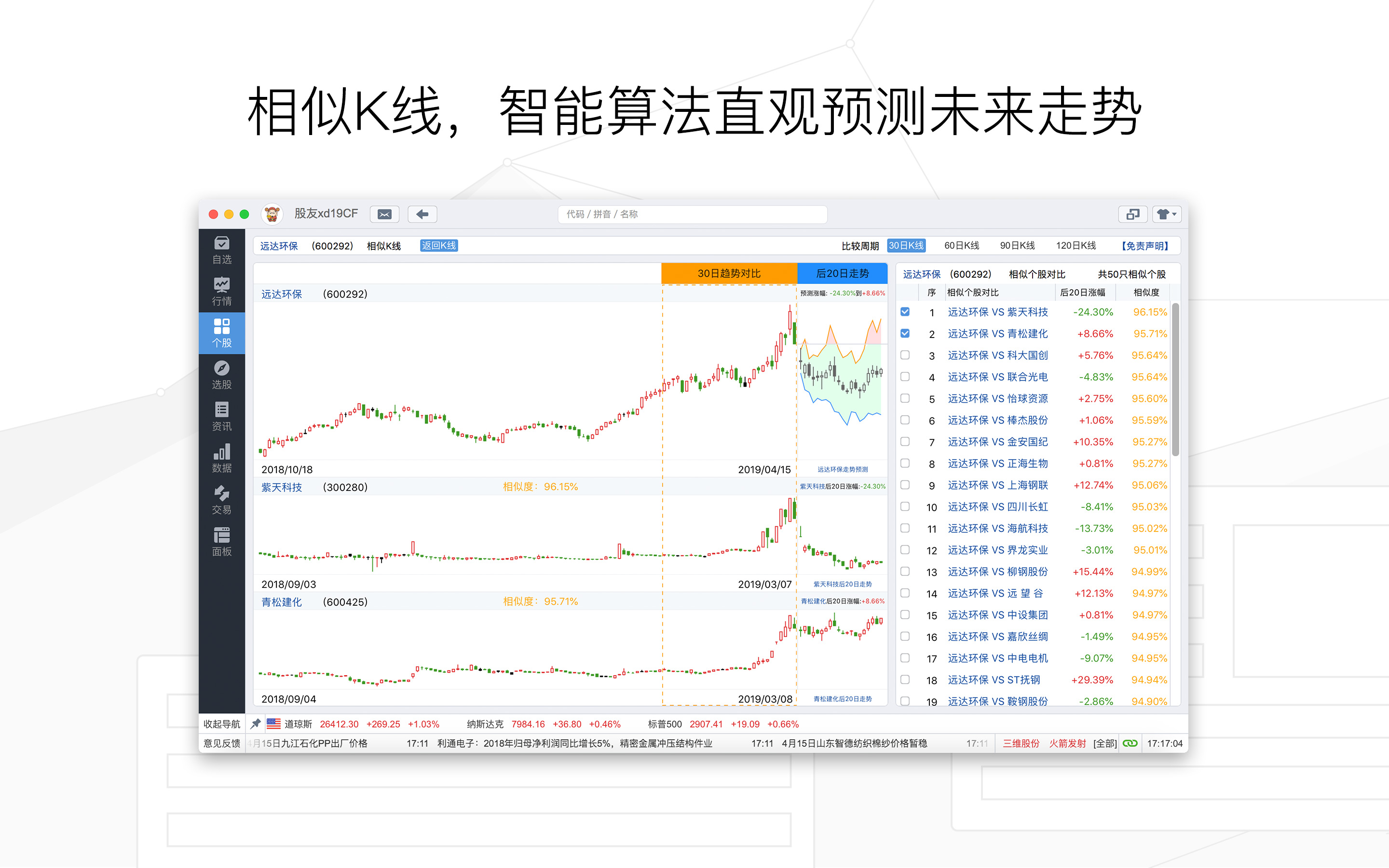Switch comparison period to 120日K线

1076,246
